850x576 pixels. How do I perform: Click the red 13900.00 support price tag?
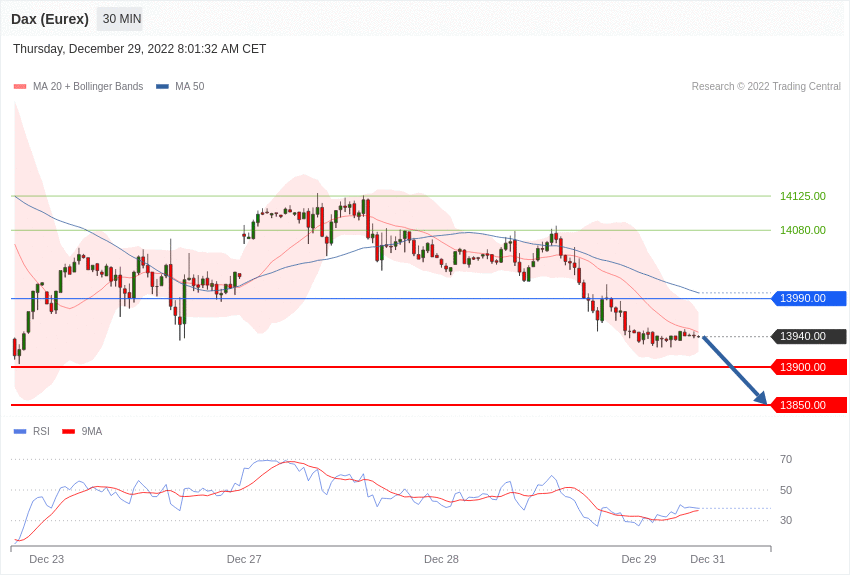(x=809, y=367)
